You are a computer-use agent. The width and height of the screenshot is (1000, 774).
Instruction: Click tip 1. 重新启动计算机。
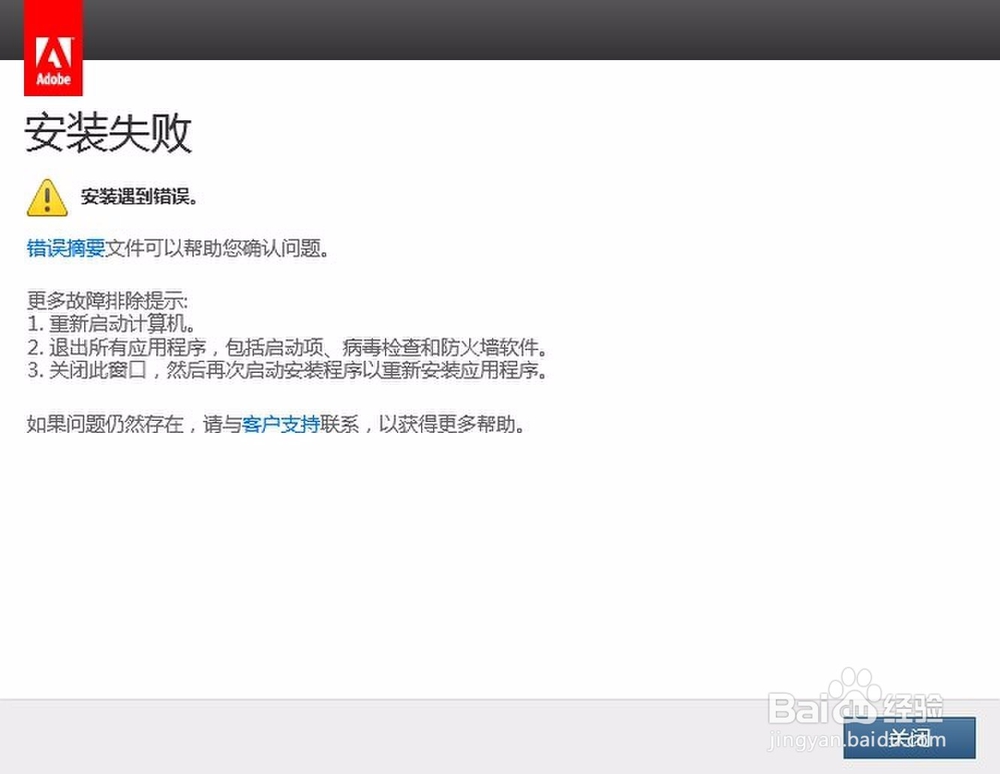click(111, 324)
